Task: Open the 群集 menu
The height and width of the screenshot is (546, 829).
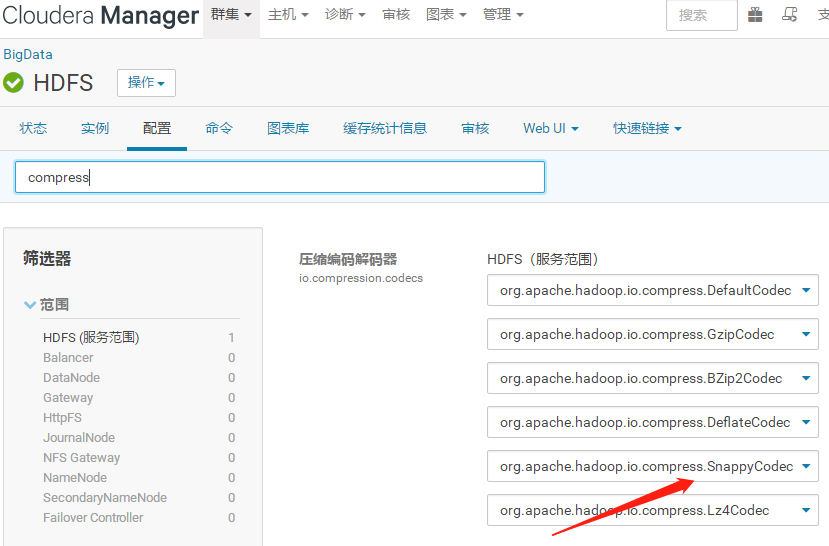Action: 231,15
